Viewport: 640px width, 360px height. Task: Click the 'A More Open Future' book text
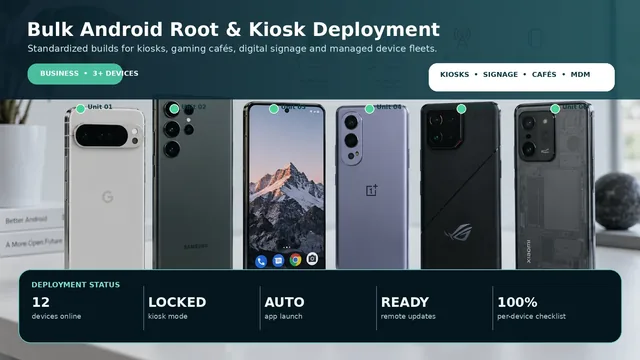pos(34,243)
